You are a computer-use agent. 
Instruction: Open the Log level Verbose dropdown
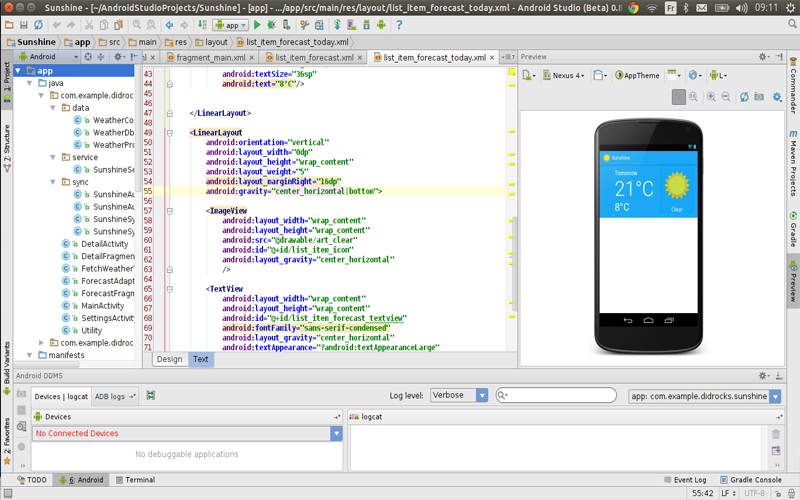pyautogui.click(x=459, y=395)
